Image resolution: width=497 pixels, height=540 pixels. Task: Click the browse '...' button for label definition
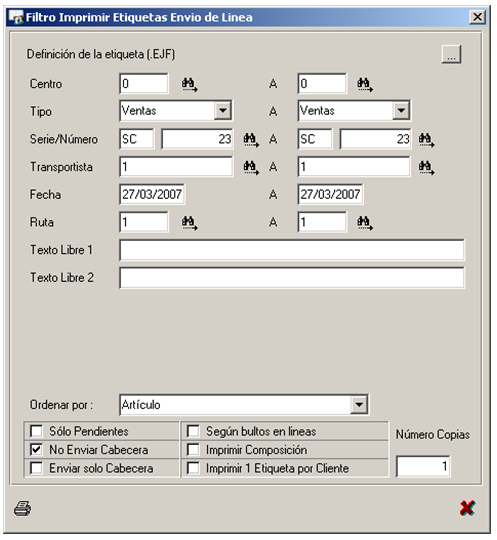(x=452, y=54)
